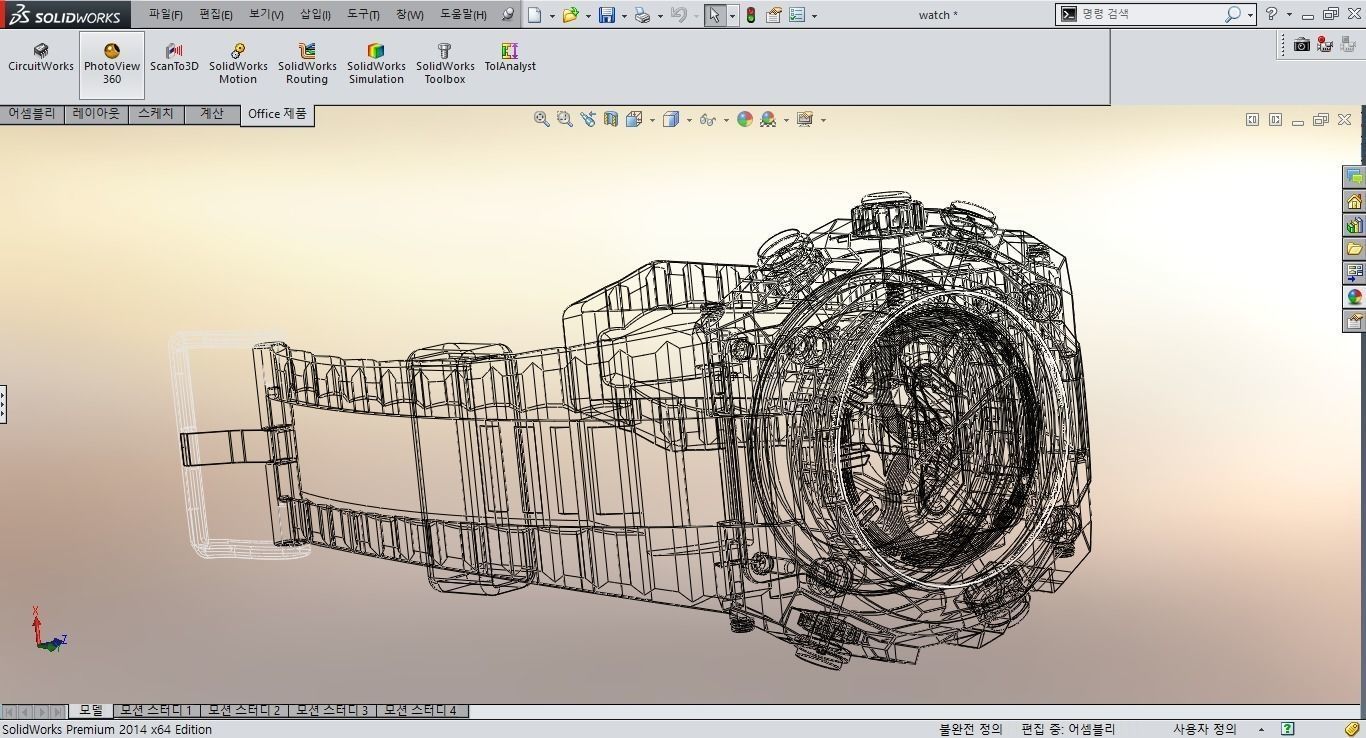Image resolution: width=1366 pixels, height=738 pixels.
Task: Expand the Save dropdown arrow
Action: (624, 16)
